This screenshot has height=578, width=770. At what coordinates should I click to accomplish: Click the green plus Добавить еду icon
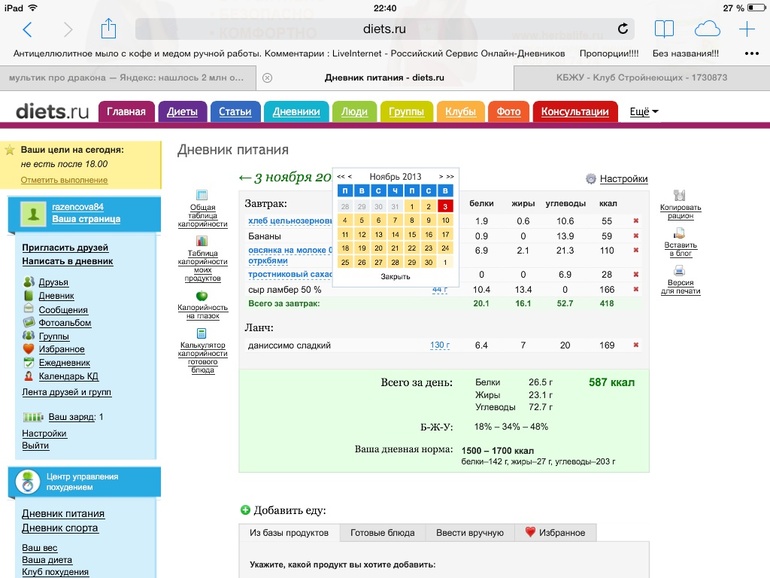[x=245, y=510]
